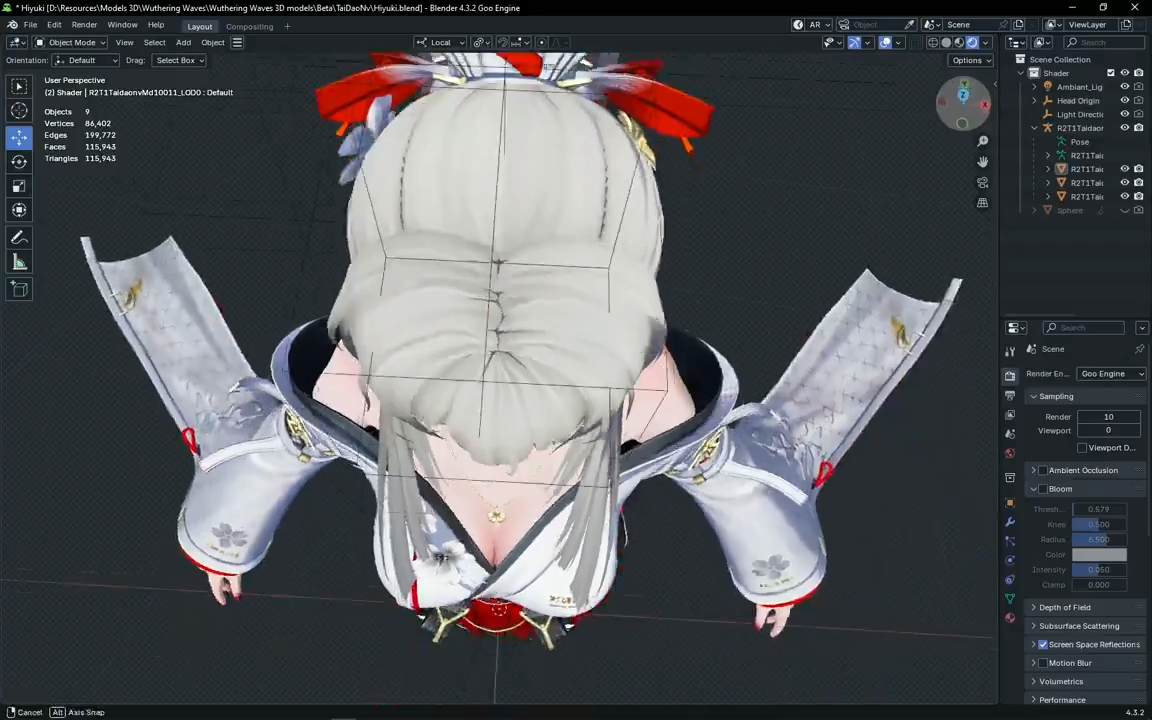Open Local transform orientation dropdown

point(440,43)
